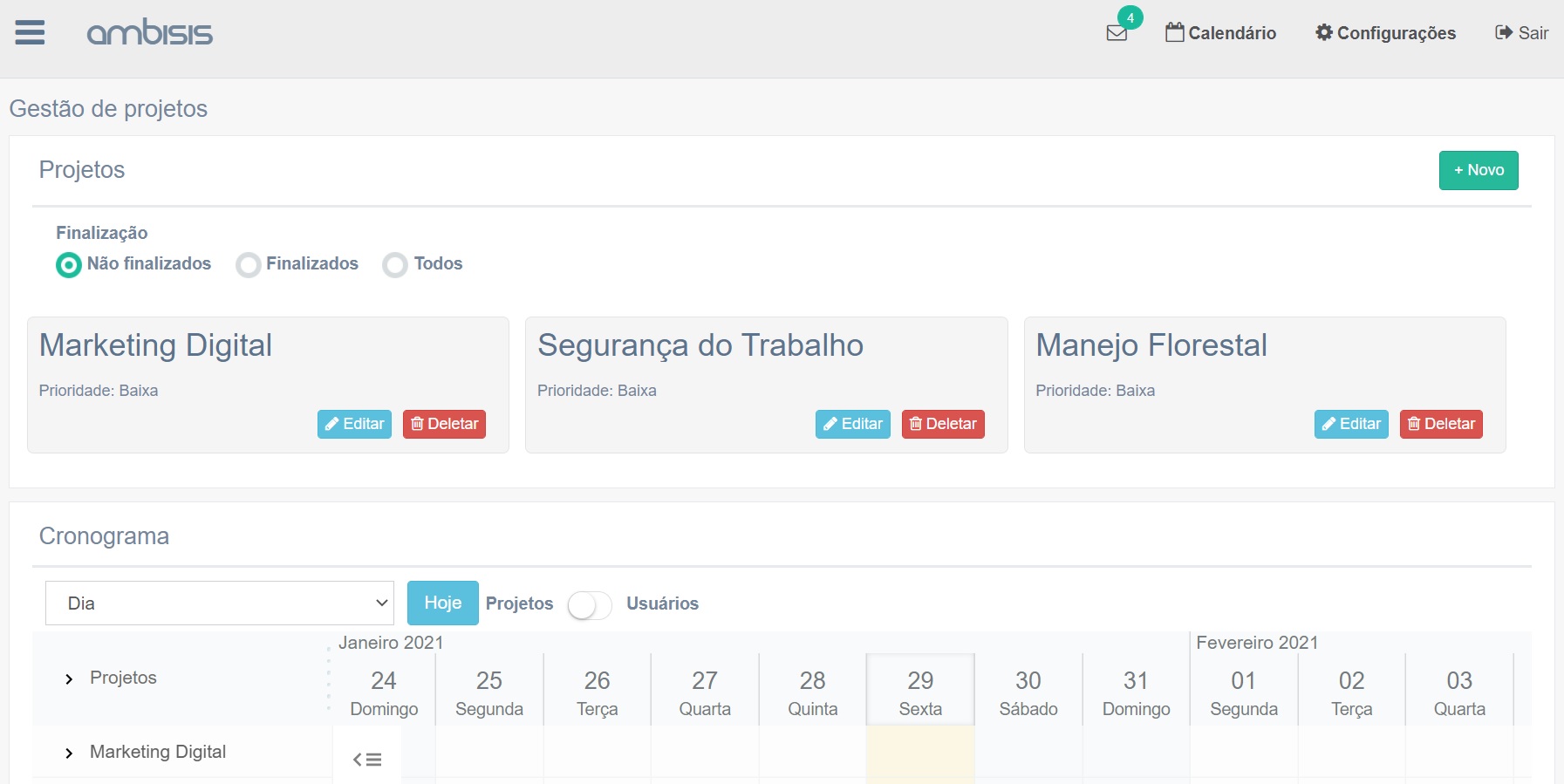Create a new project with + Novo
The image size is (1564, 784).
pos(1479,170)
